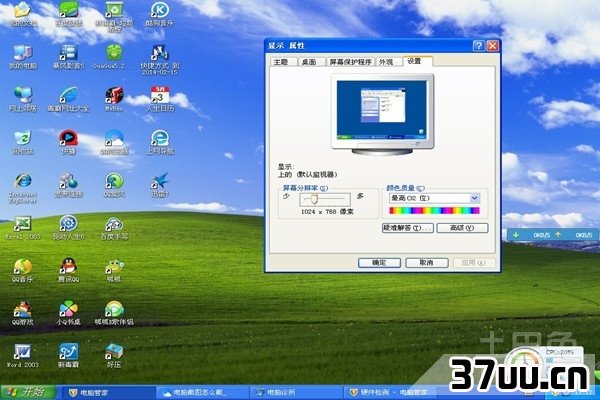Open 新毒霸 antivirus icon

click(x=68, y=353)
